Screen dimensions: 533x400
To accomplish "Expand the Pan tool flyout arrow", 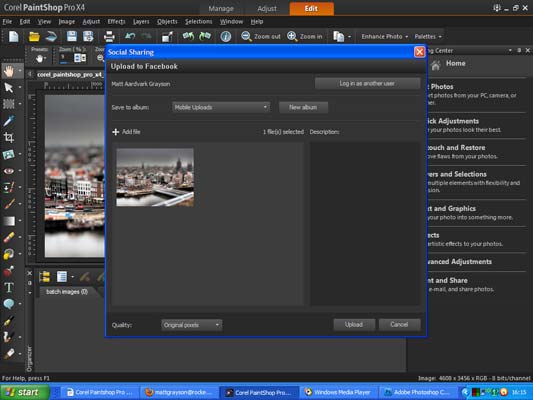I will point(20,71).
